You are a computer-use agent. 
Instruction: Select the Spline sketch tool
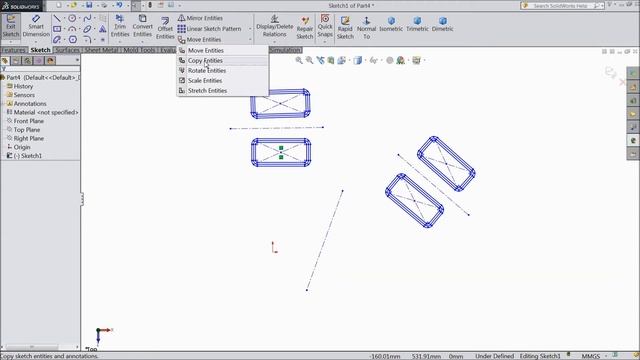point(87,18)
